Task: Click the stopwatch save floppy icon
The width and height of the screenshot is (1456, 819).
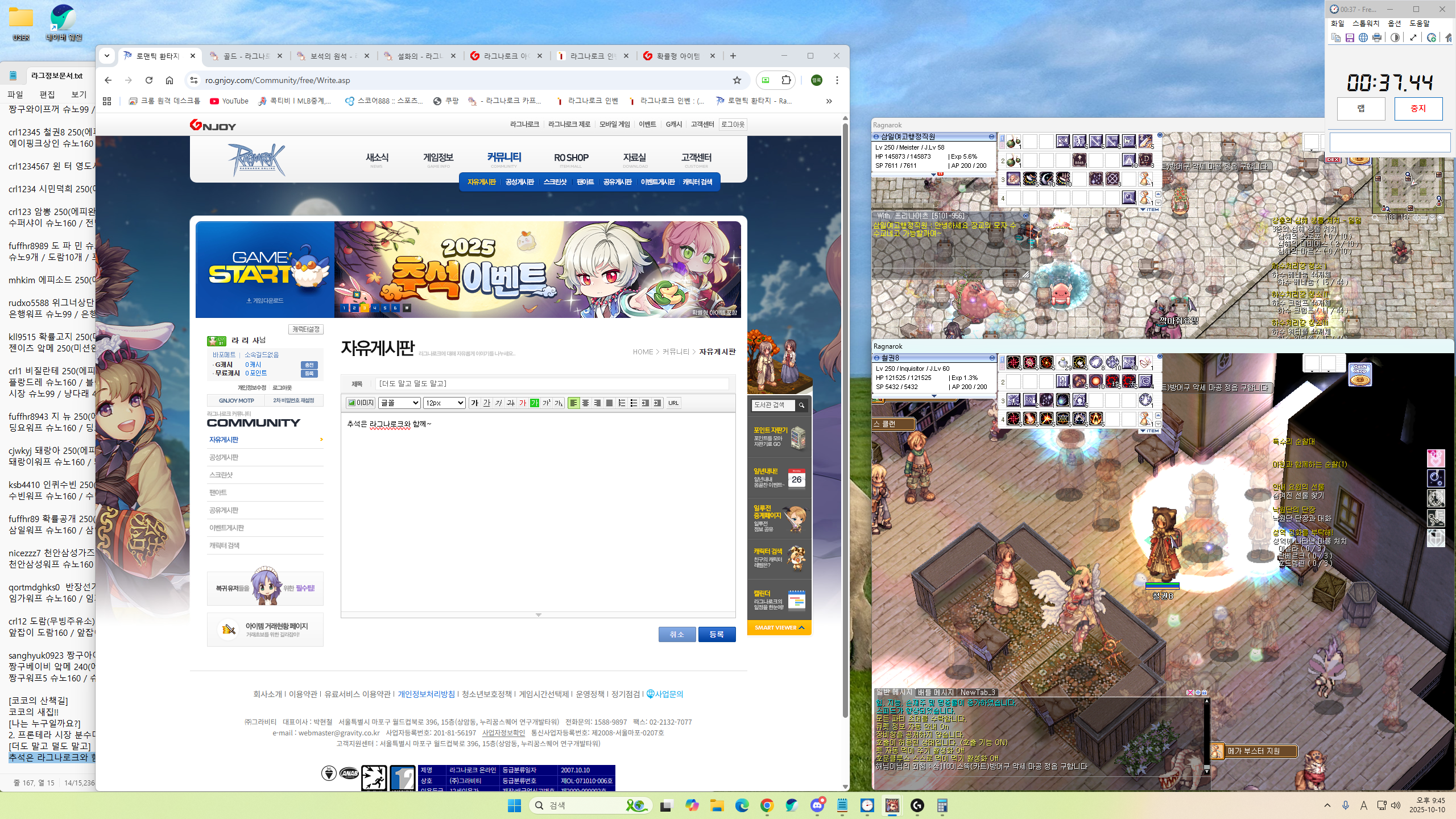Action: [1350, 38]
